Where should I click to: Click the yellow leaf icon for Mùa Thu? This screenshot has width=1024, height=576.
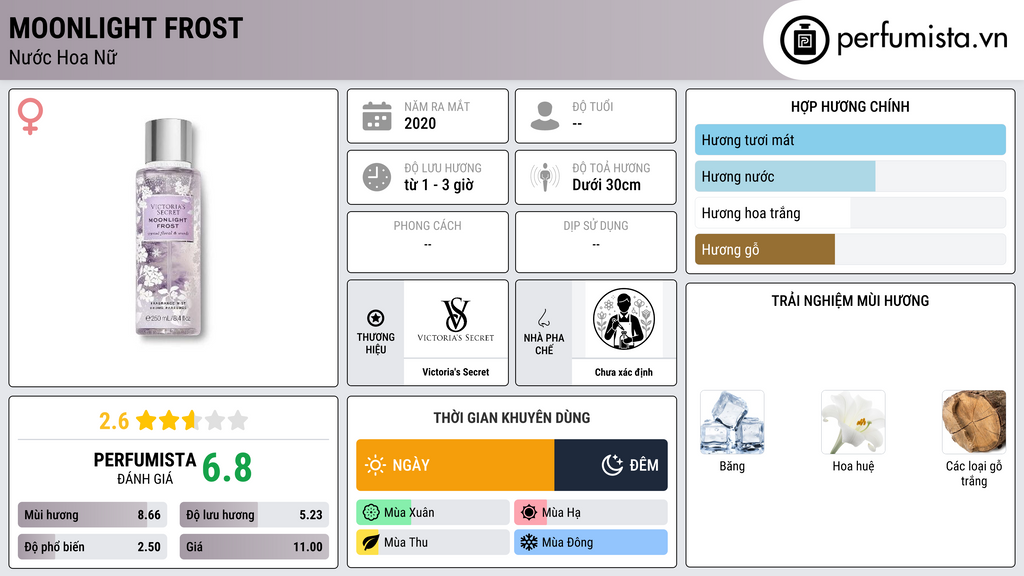(370, 542)
